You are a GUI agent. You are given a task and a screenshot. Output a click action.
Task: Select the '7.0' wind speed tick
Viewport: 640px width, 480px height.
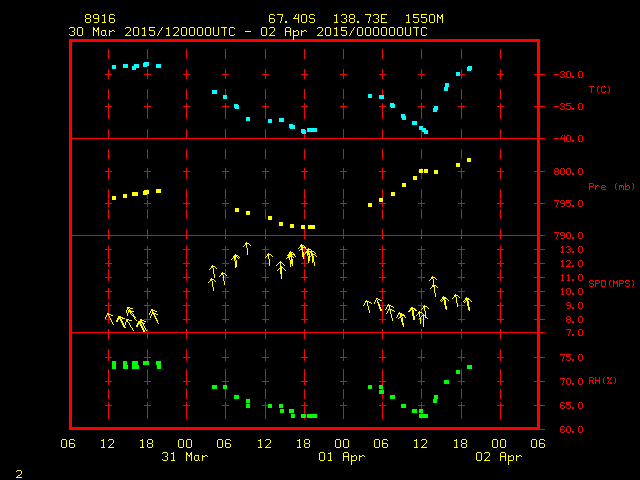[575, 333]
